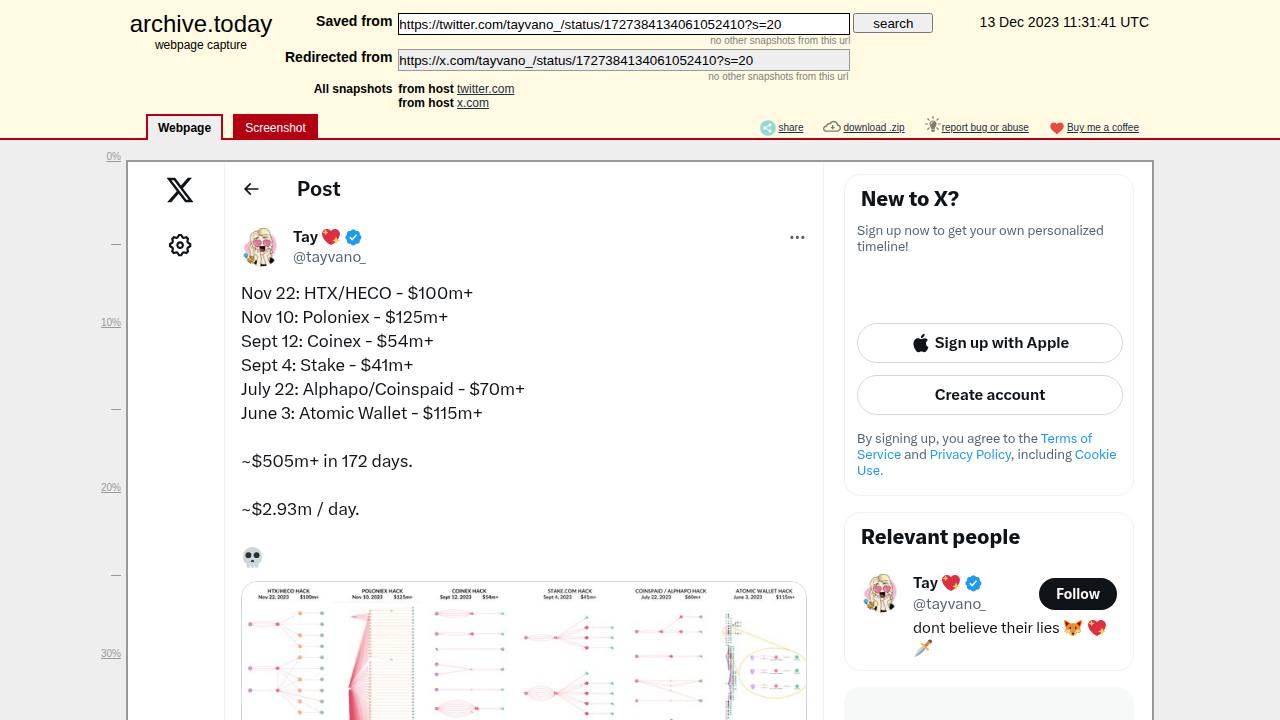Image resolution: width=1280 pixels, height=720 pixels.
Task: Open the hack flow chart image
Action: 524,651
